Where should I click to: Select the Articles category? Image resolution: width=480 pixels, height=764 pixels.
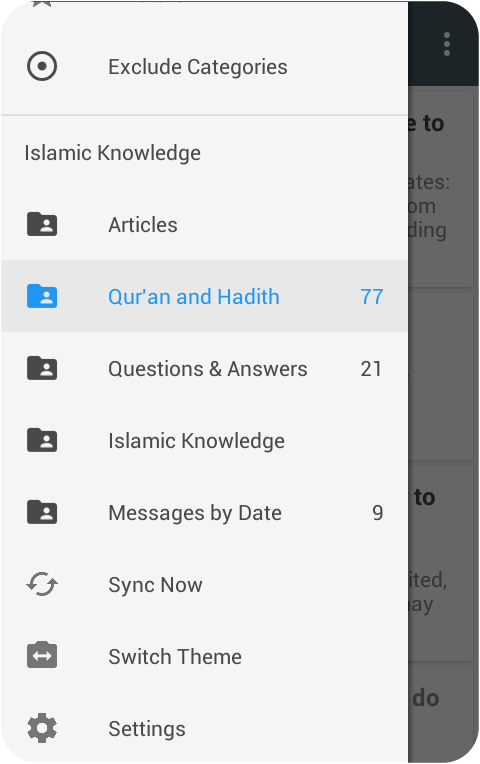point(204,225)
